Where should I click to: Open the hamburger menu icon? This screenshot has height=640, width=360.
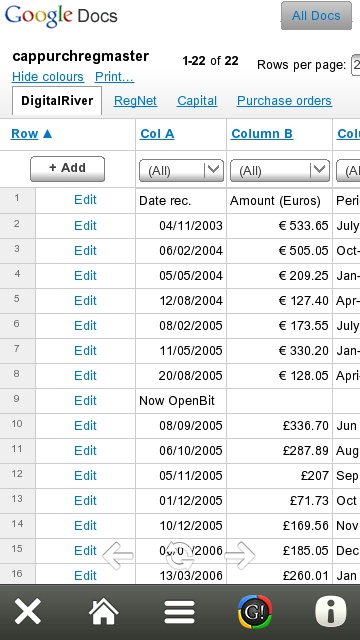coord(179,611)
